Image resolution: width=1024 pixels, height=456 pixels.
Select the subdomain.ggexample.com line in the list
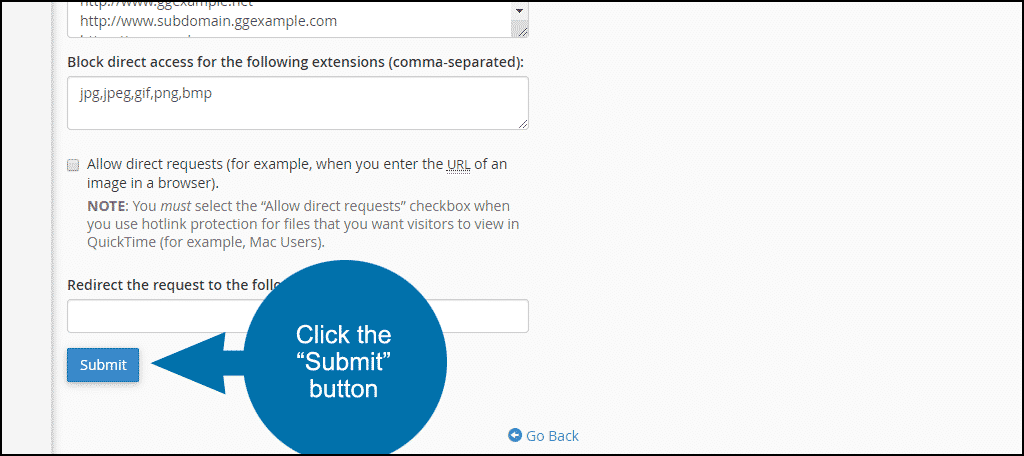click(x=208, y=21)
